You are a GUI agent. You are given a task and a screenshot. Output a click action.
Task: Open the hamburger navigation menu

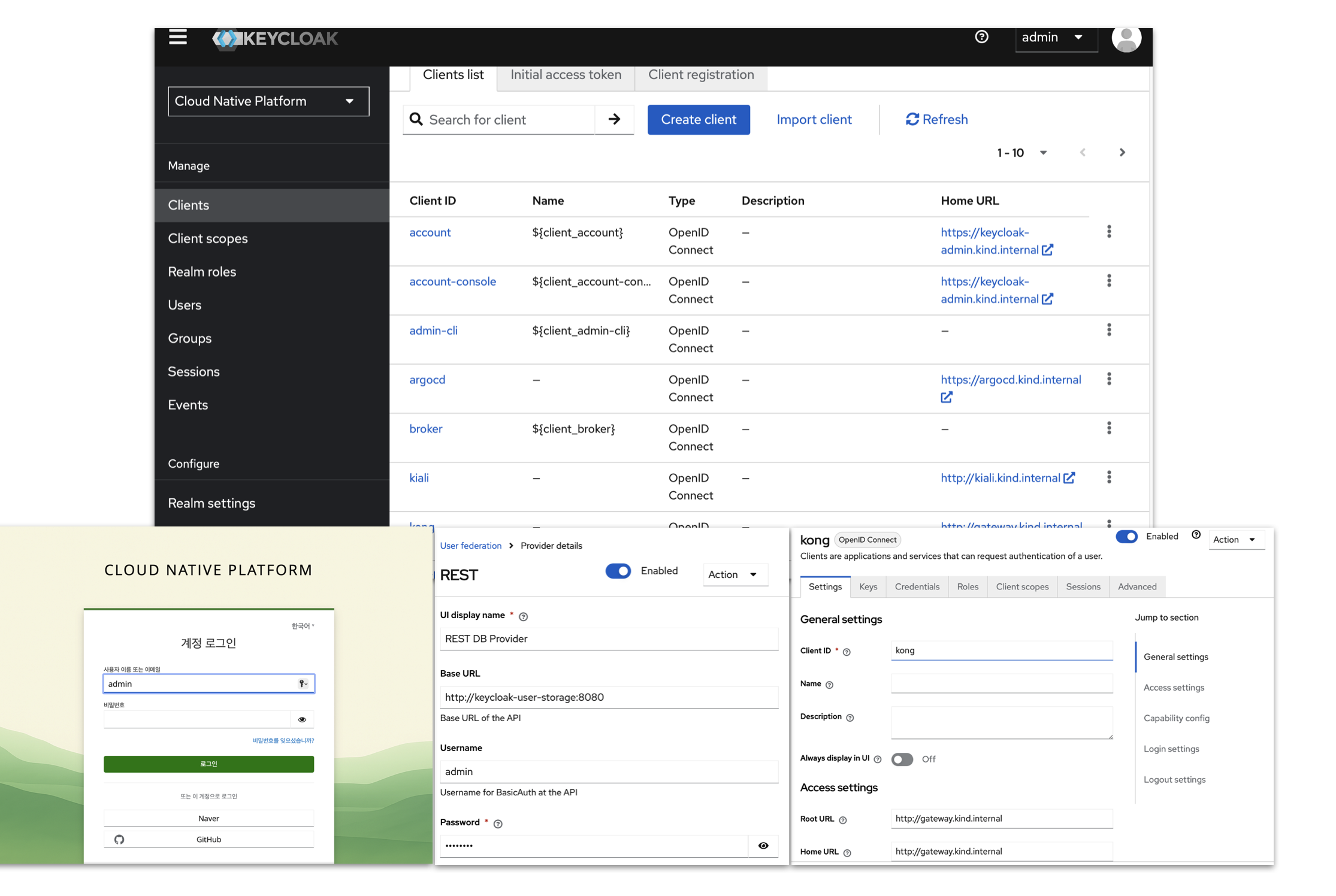click(177, 38)
